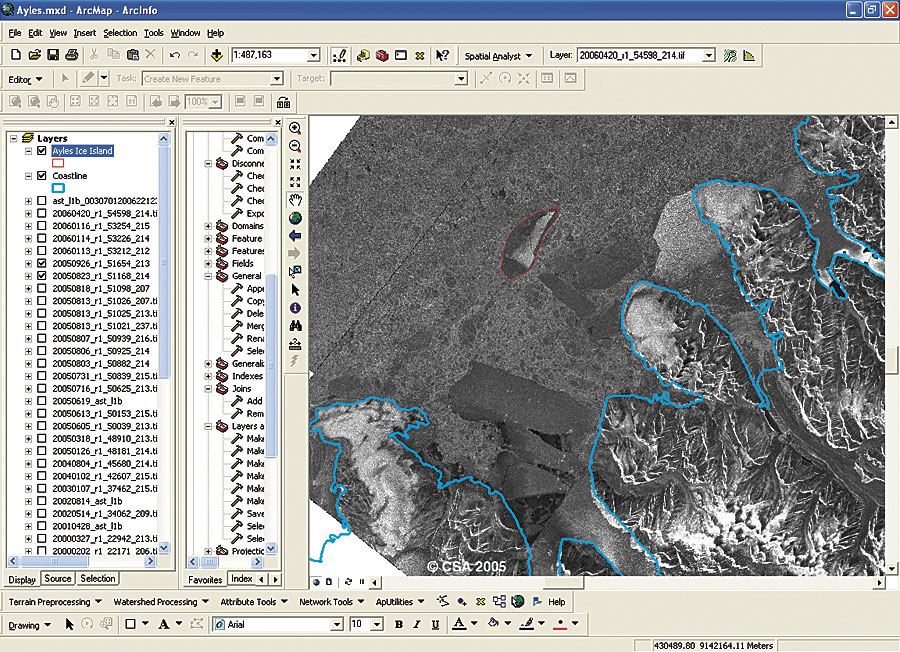This screenshot has width=900, height=652.
Task: Toggle visibility of 20050926_r1_51654_213 layer
Action: pos(41,263)
